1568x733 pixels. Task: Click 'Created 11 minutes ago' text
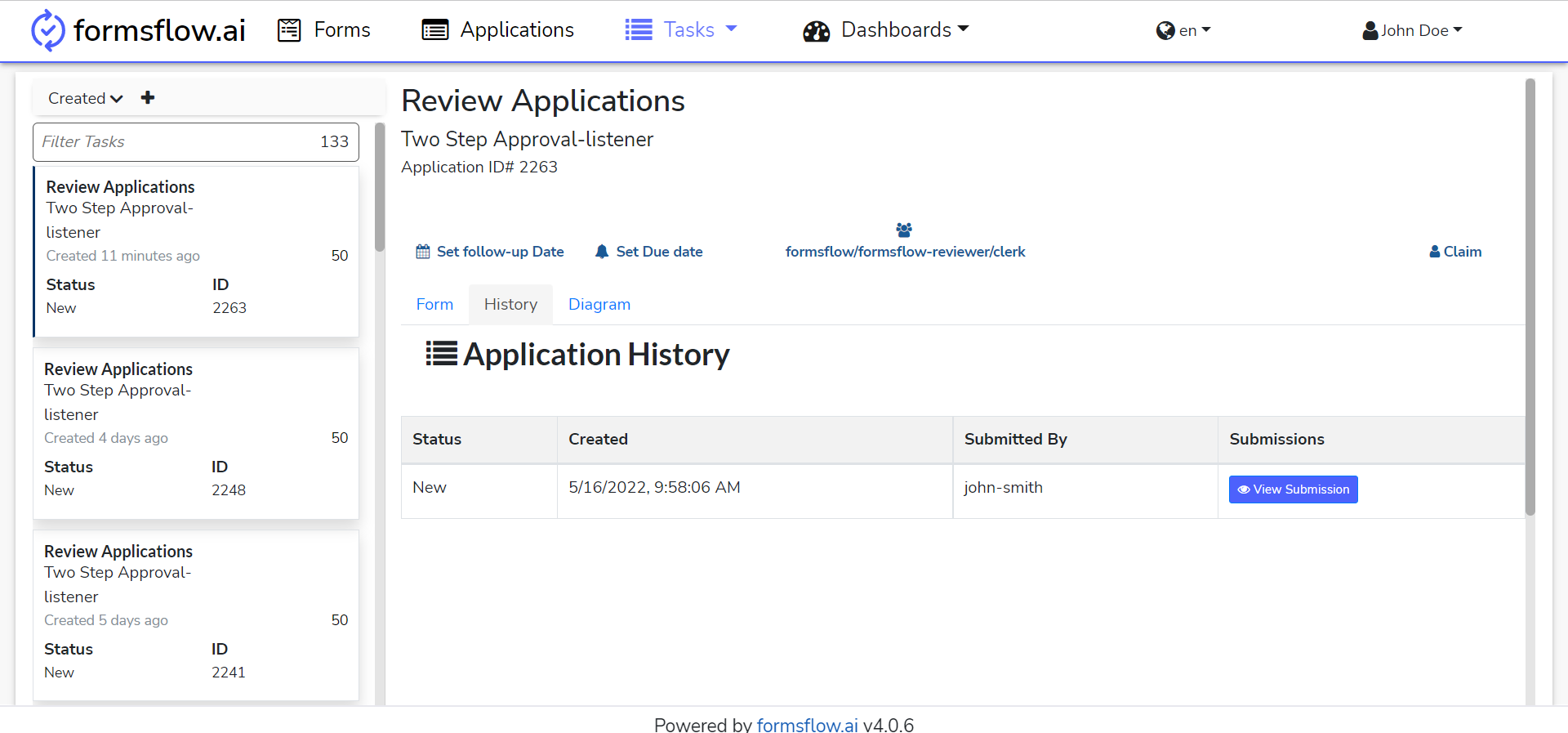[x=122, y=256]
